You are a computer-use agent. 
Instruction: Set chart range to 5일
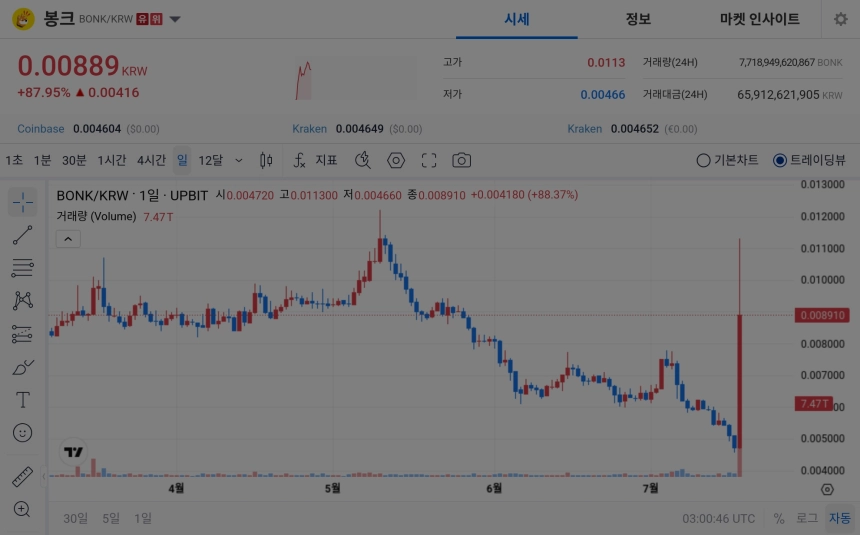[111, 518]
